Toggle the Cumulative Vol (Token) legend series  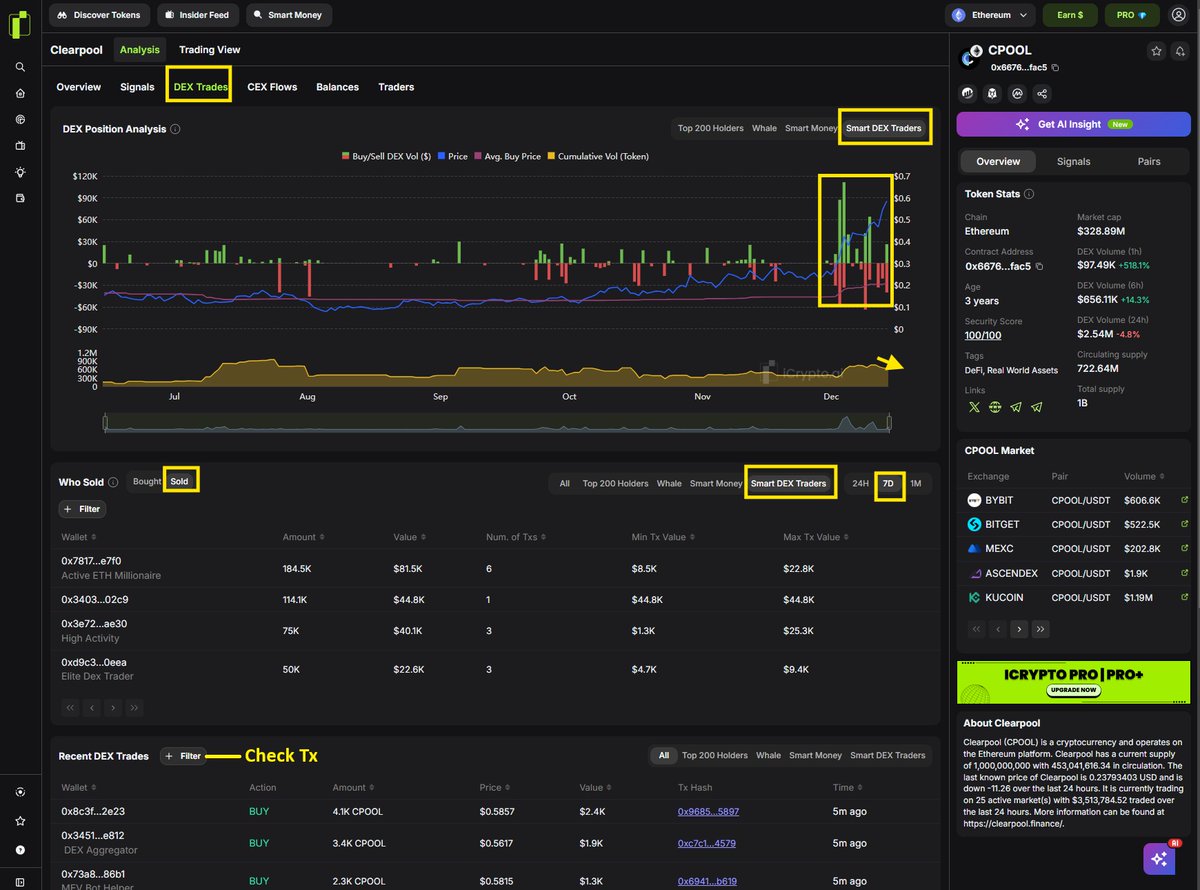(x=597, y=156)
